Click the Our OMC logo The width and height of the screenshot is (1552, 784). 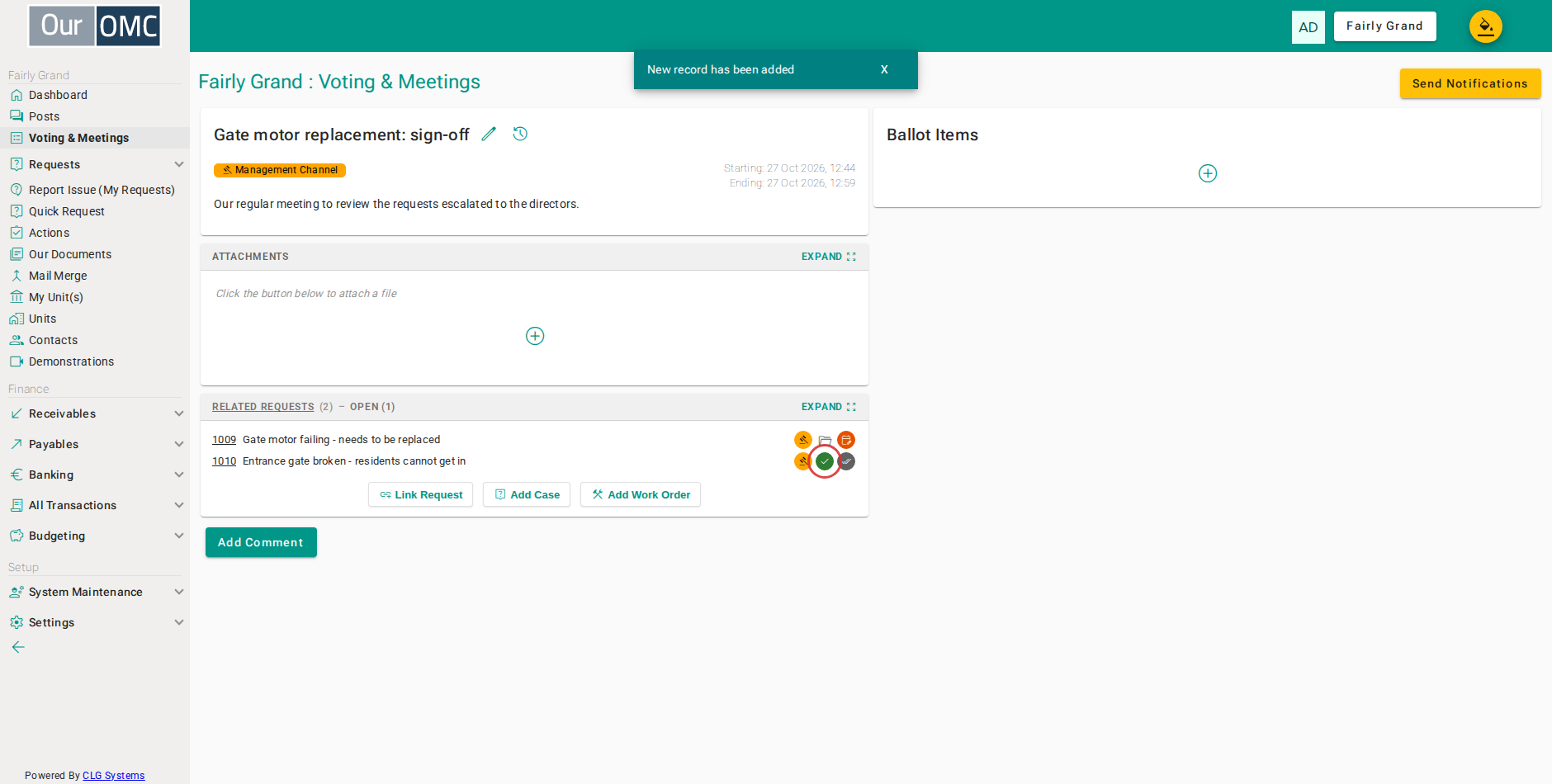[x=95, y=26]
